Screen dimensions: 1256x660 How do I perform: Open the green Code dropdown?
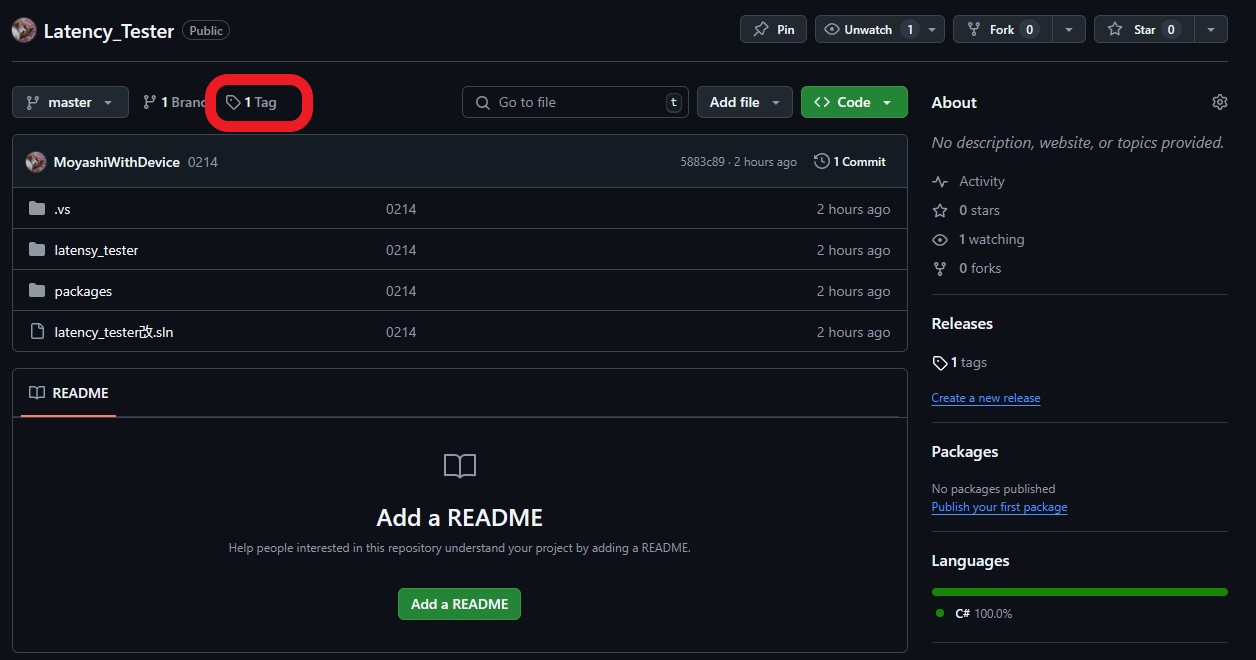854,102
